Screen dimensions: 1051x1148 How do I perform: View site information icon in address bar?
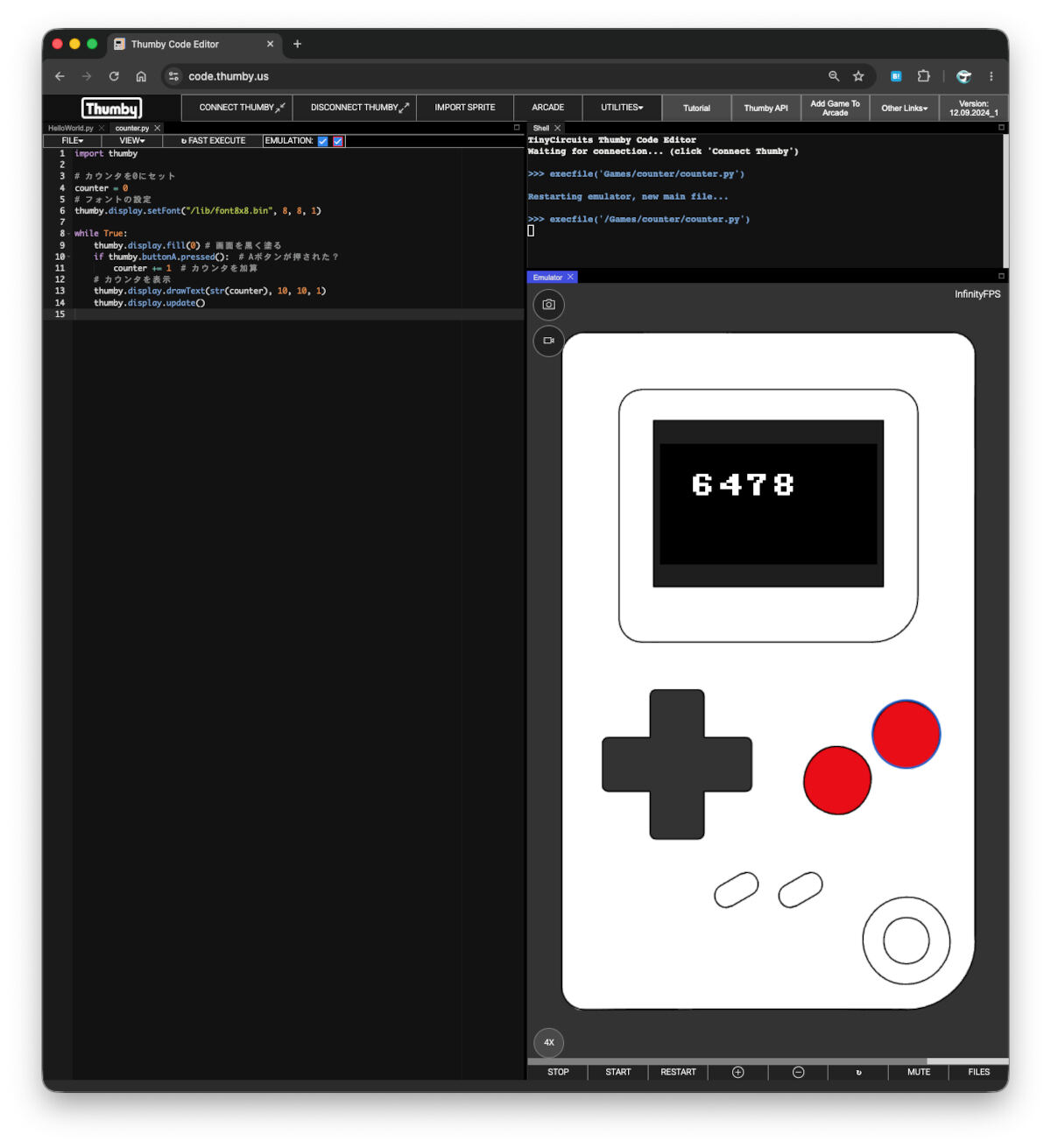coord(173,76)
